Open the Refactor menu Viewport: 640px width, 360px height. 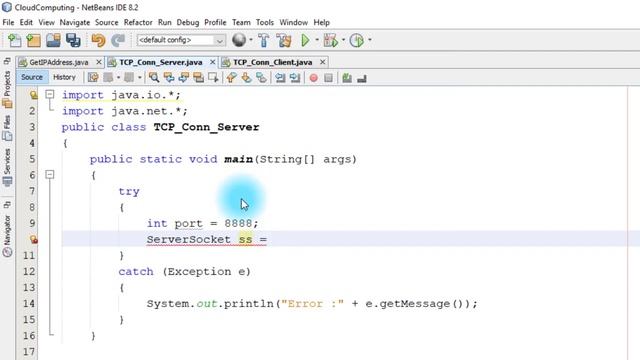pos(138,22)
